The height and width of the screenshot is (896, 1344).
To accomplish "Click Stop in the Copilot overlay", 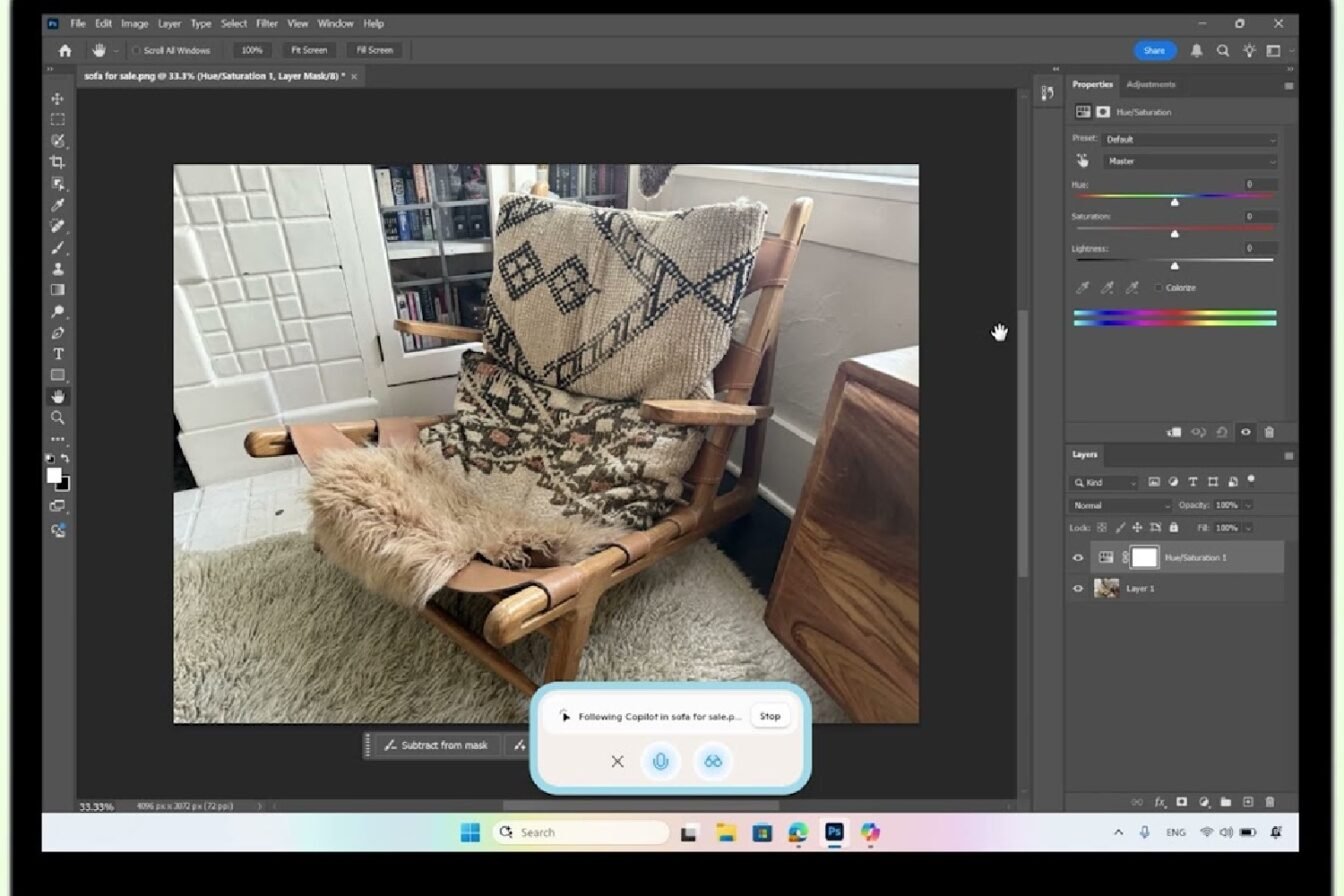I will pyautogui.click(x=770, y=716).
